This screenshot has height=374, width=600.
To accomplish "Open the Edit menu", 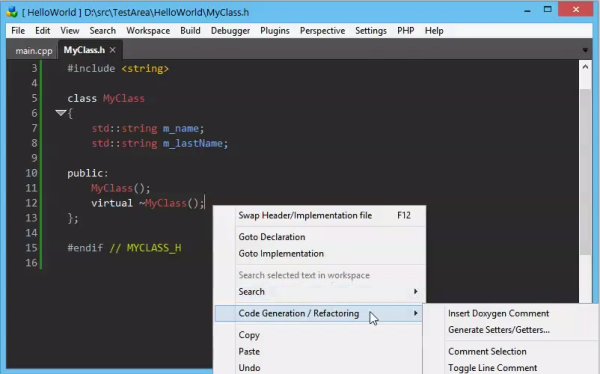I will [42, 30].
